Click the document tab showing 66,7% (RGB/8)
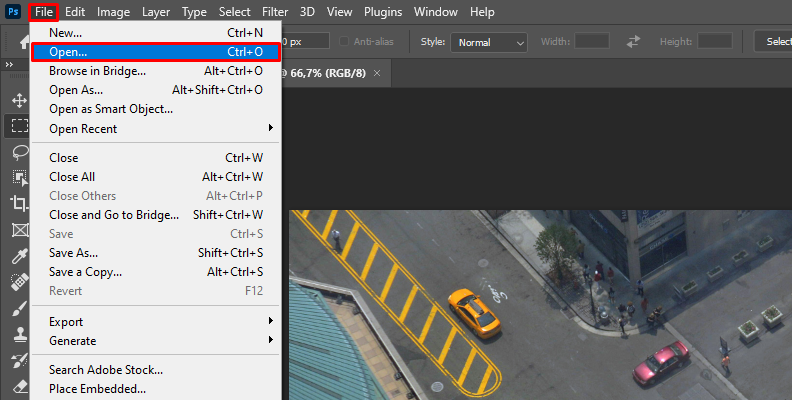 pos(336,73)
